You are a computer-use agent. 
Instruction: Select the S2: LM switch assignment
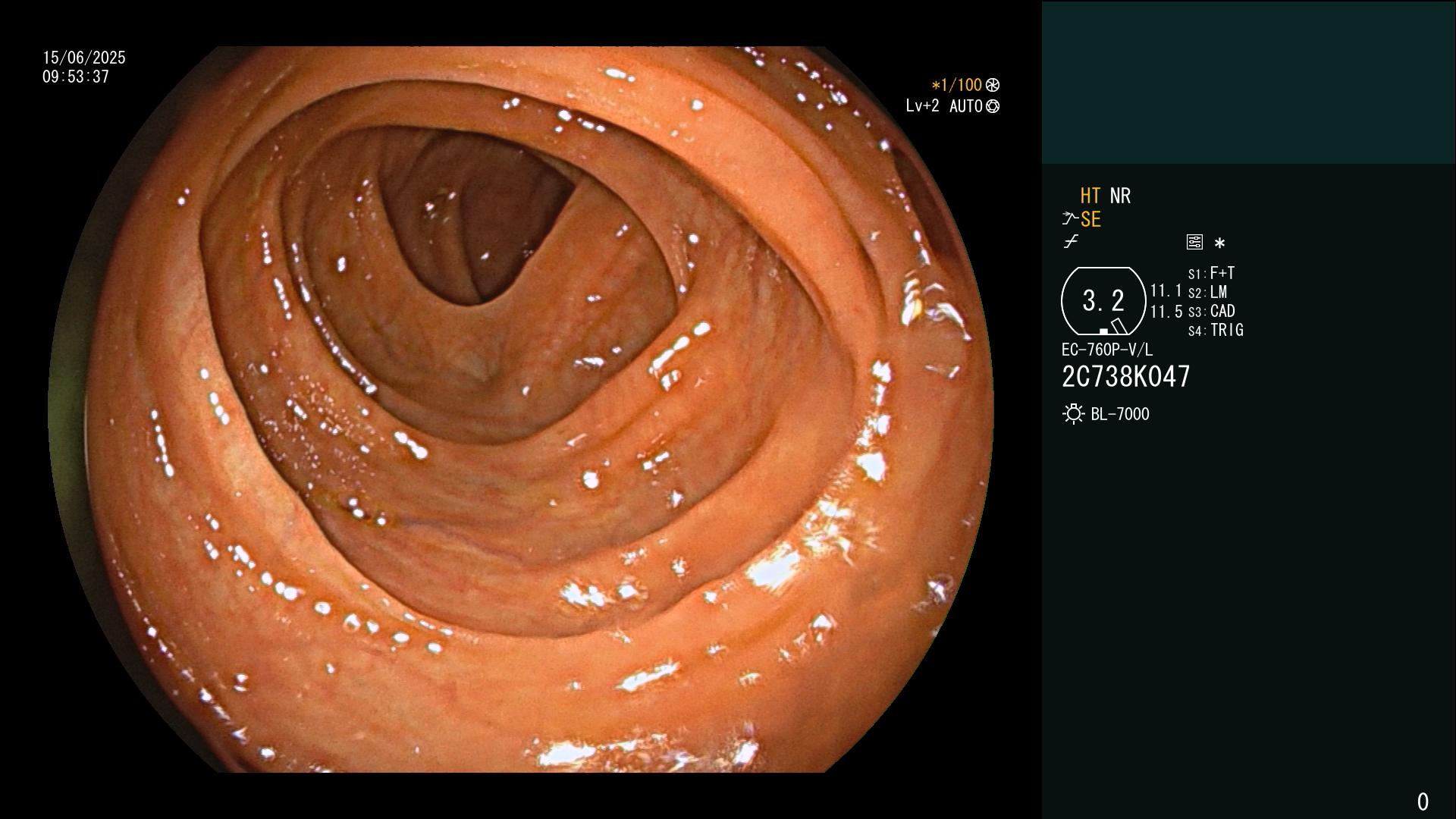[1207, 292]
